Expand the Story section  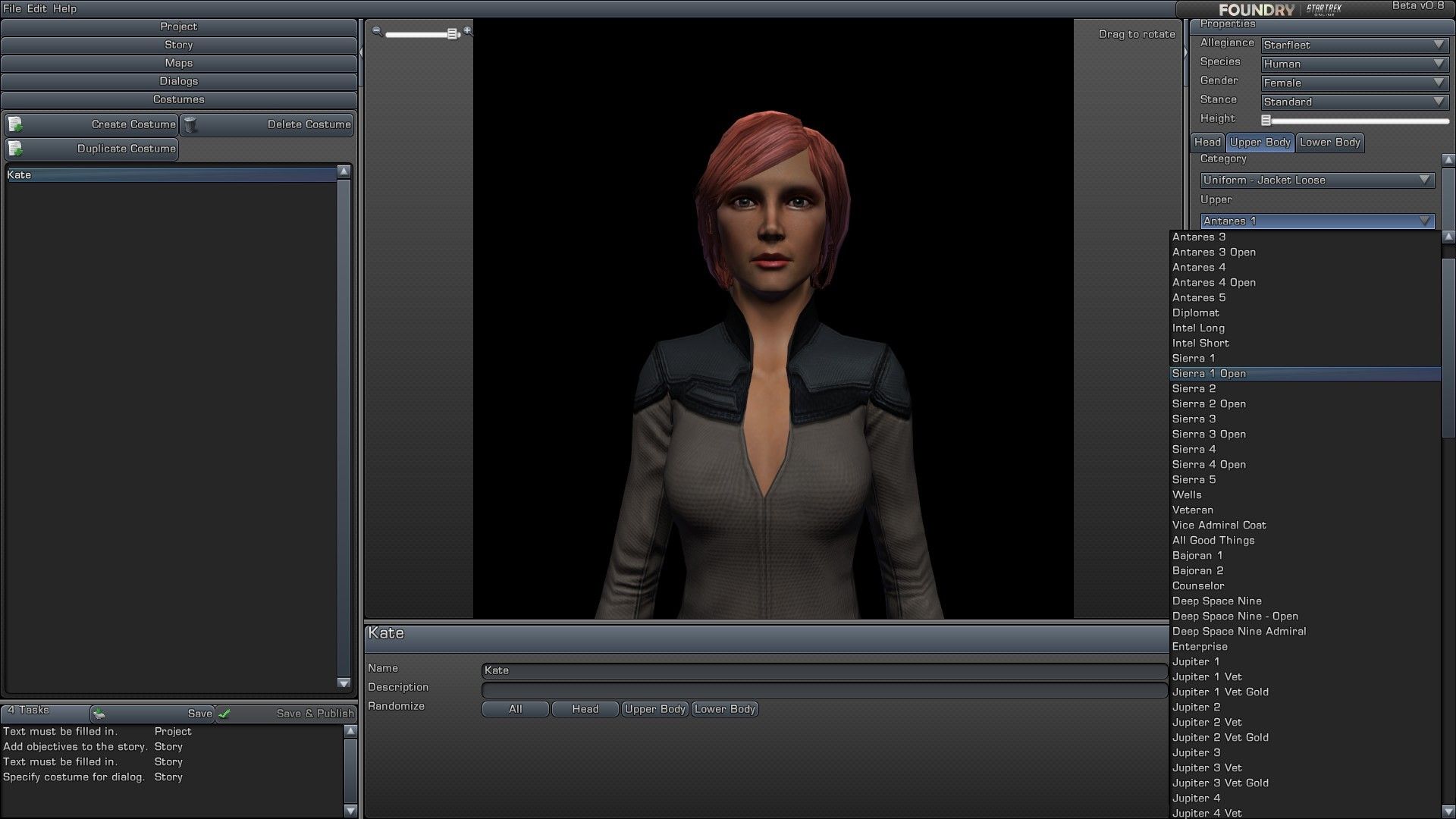[179, 45]
